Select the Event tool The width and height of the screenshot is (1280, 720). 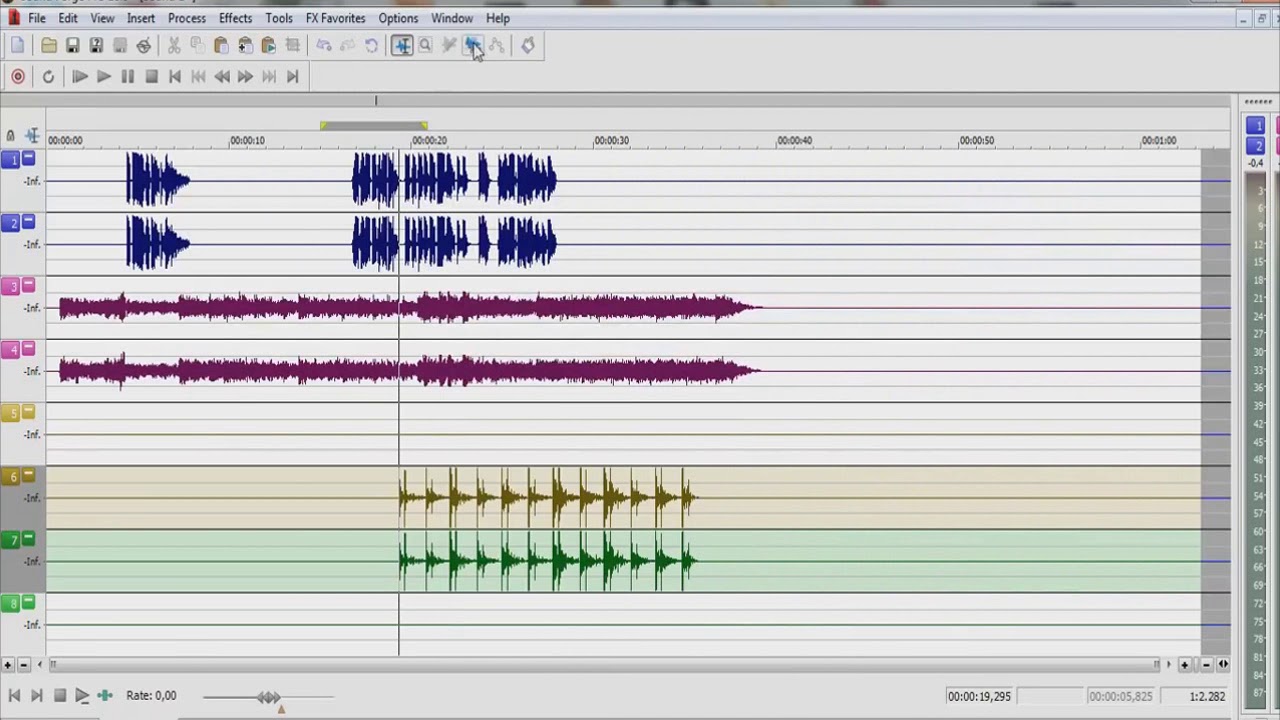[x=473, y=45]
